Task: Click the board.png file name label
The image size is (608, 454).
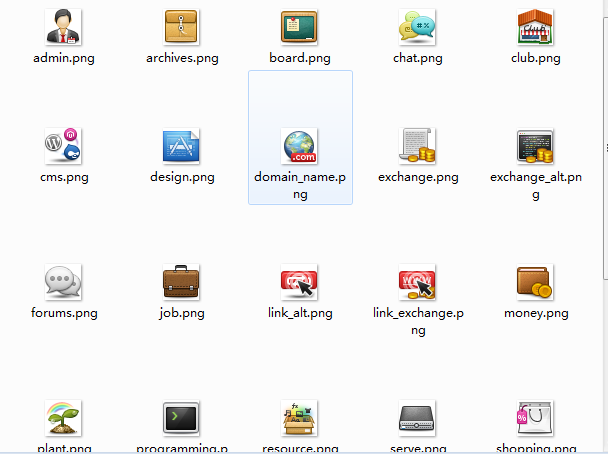Action: pos(300,58)
